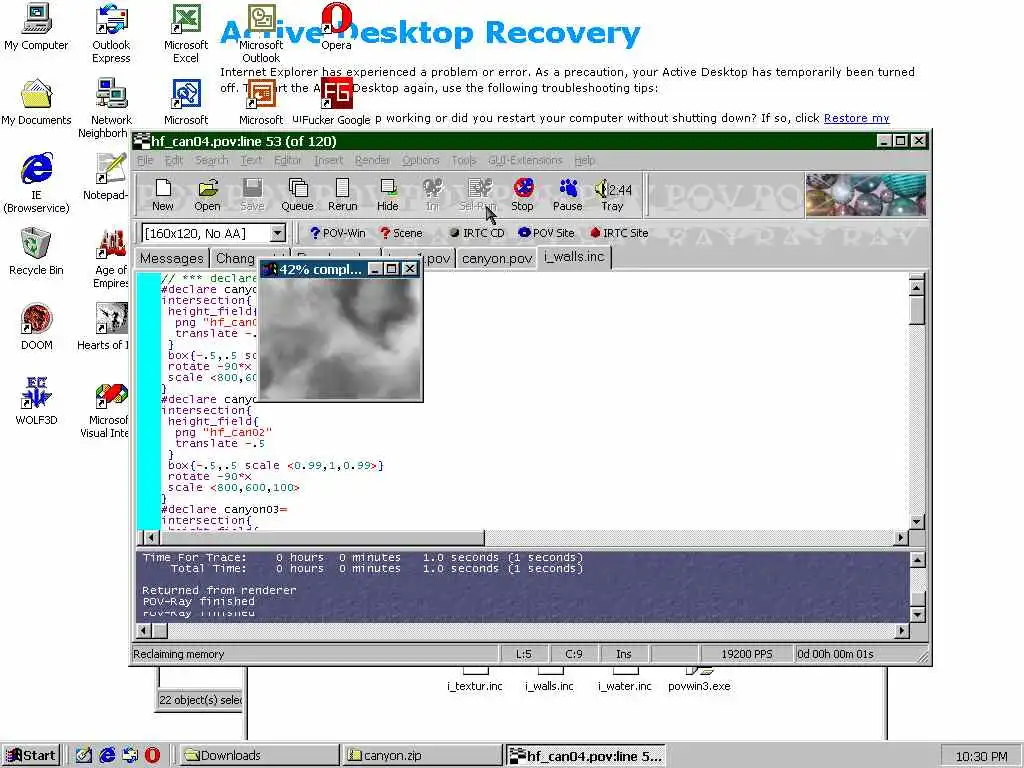Select i_water.inc file in folder window
This screenshot has width=1024, height=768.
click(624, 679)
